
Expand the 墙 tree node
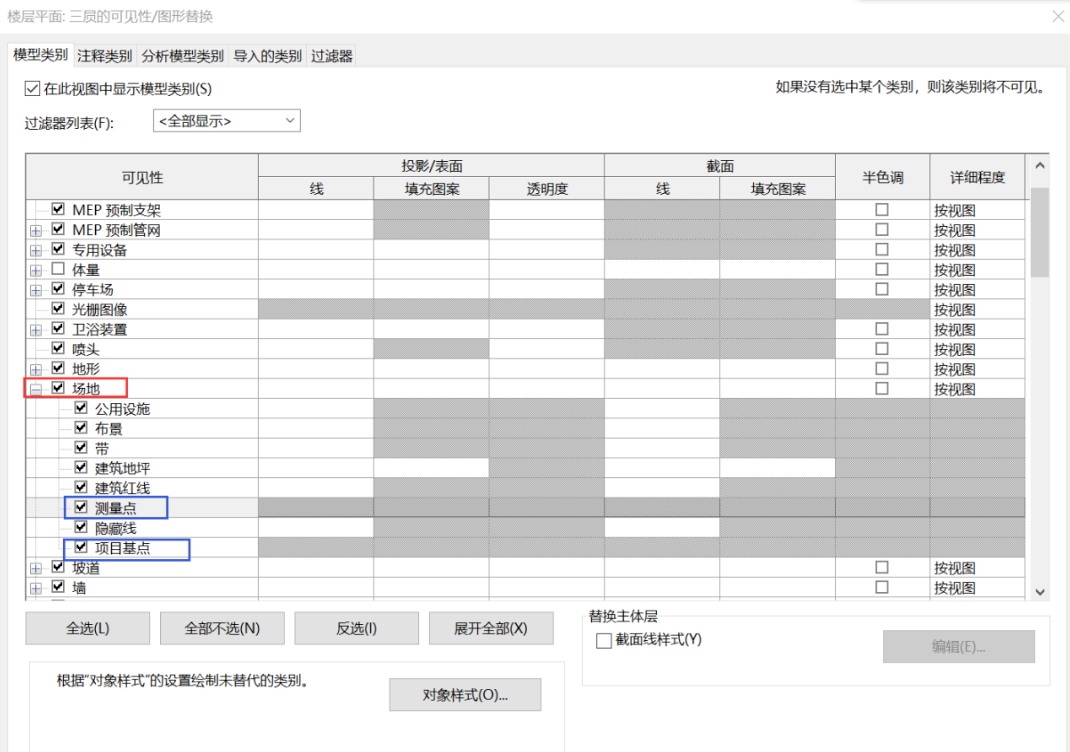(x=36, y=588)
